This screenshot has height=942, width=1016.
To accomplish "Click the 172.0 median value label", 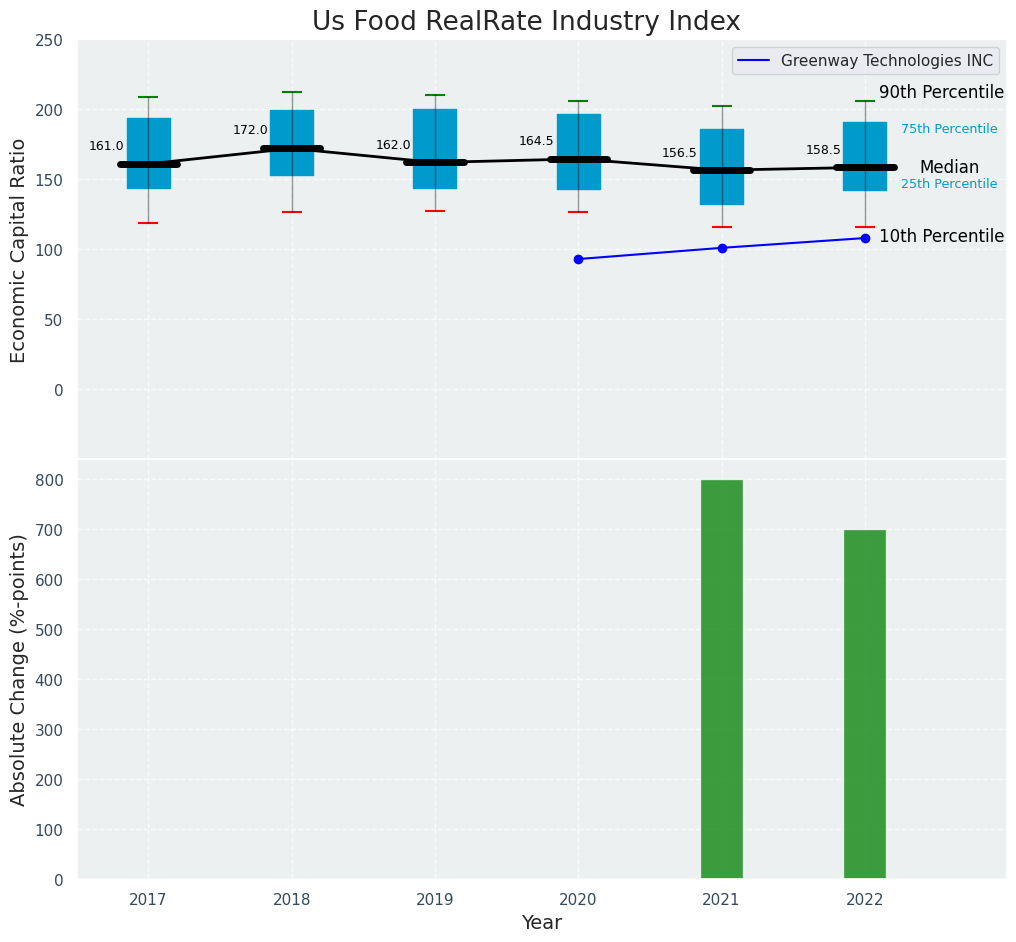I will 250,130.
